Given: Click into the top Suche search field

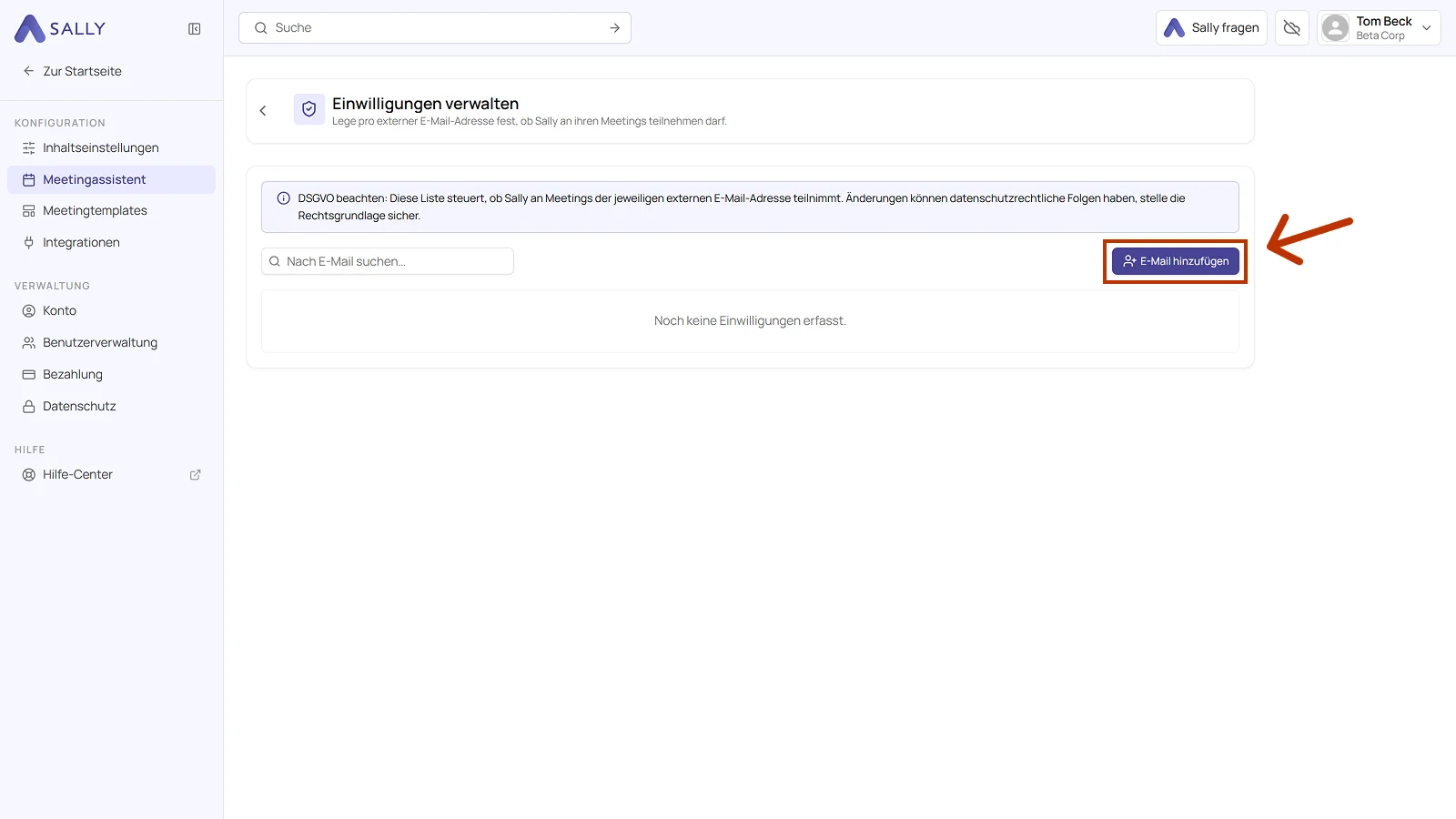Looking at the screenshot, I should [x=435, y=28].
